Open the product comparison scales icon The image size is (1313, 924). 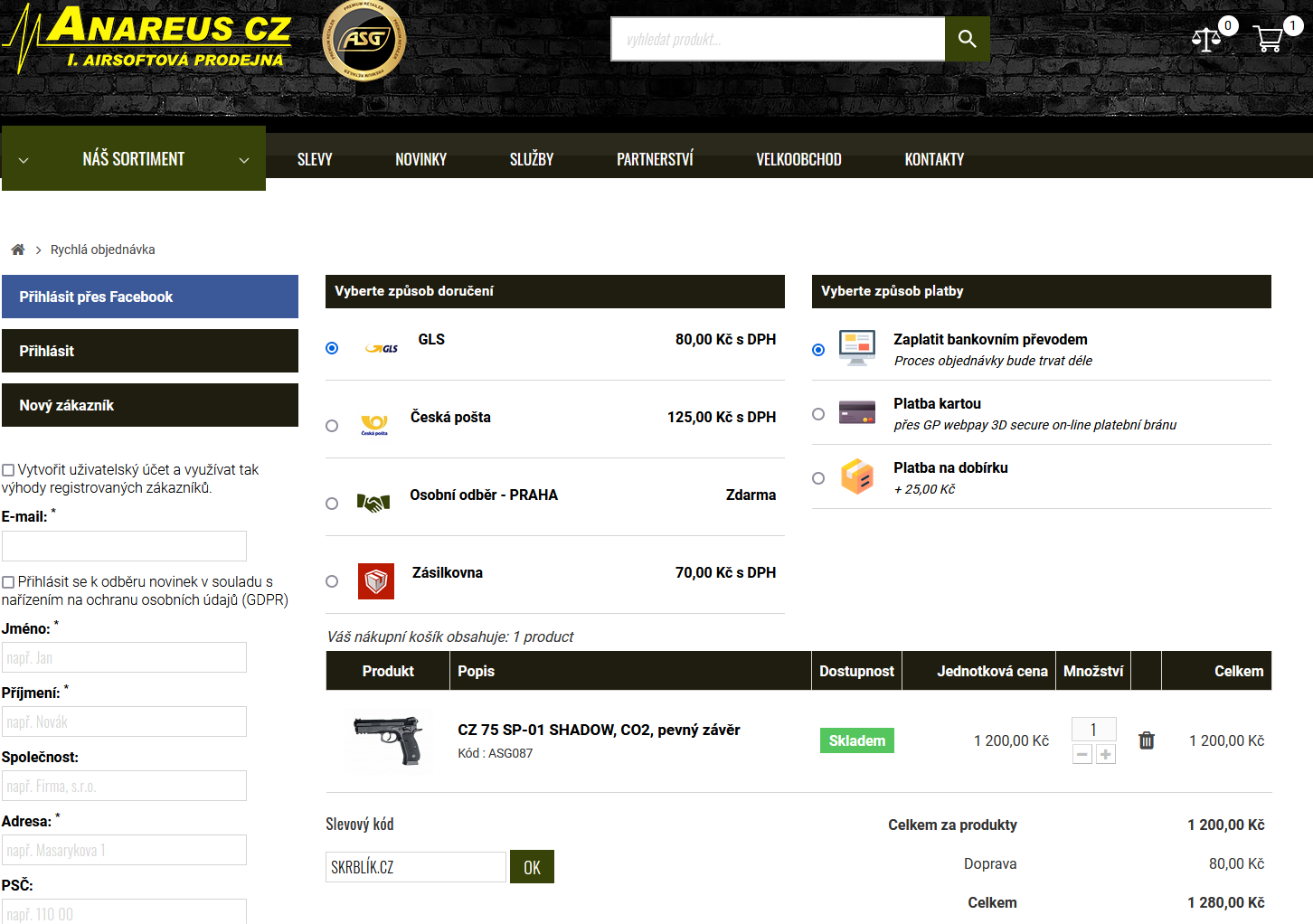pos(1206,39)
